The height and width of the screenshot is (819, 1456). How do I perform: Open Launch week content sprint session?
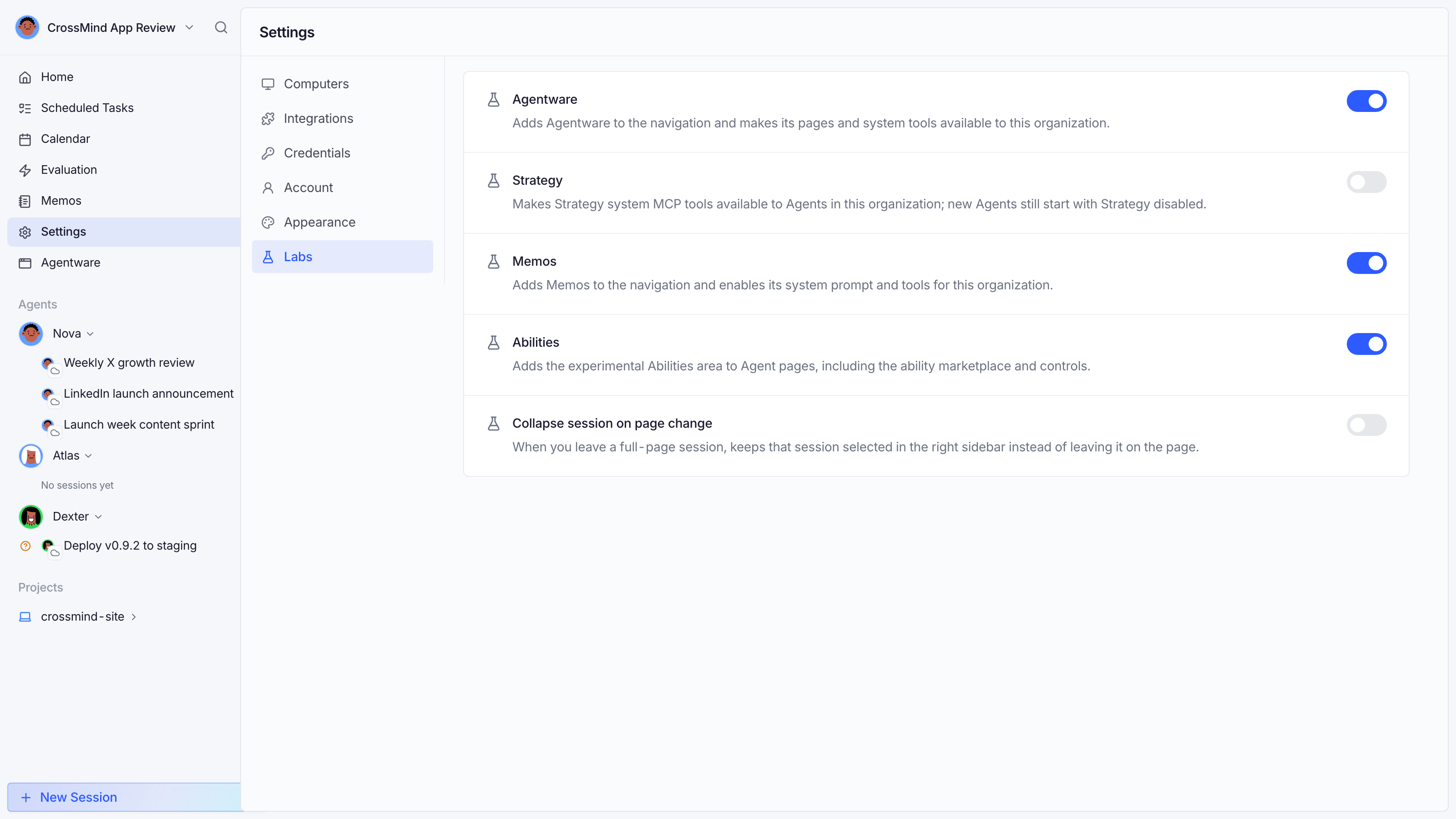139,425
